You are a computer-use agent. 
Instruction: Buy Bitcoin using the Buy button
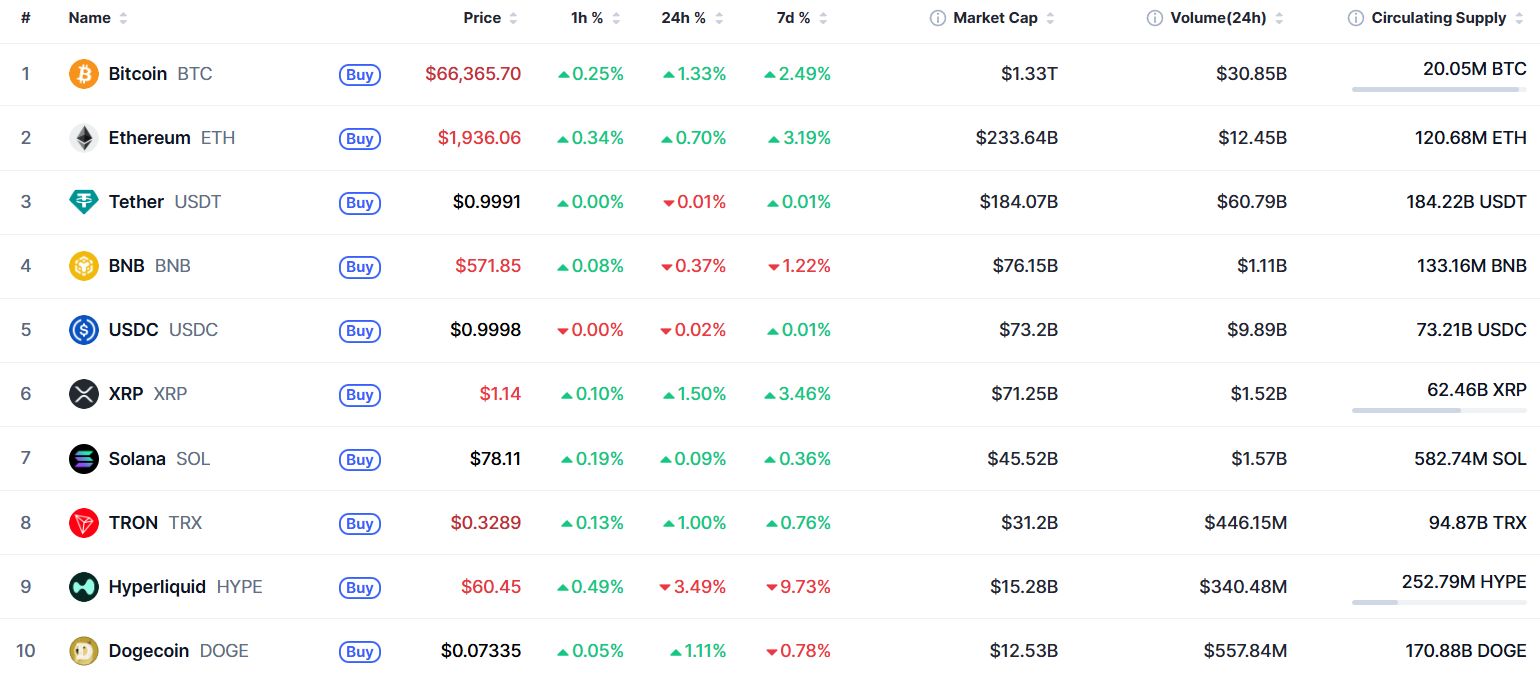coord(360,74)
